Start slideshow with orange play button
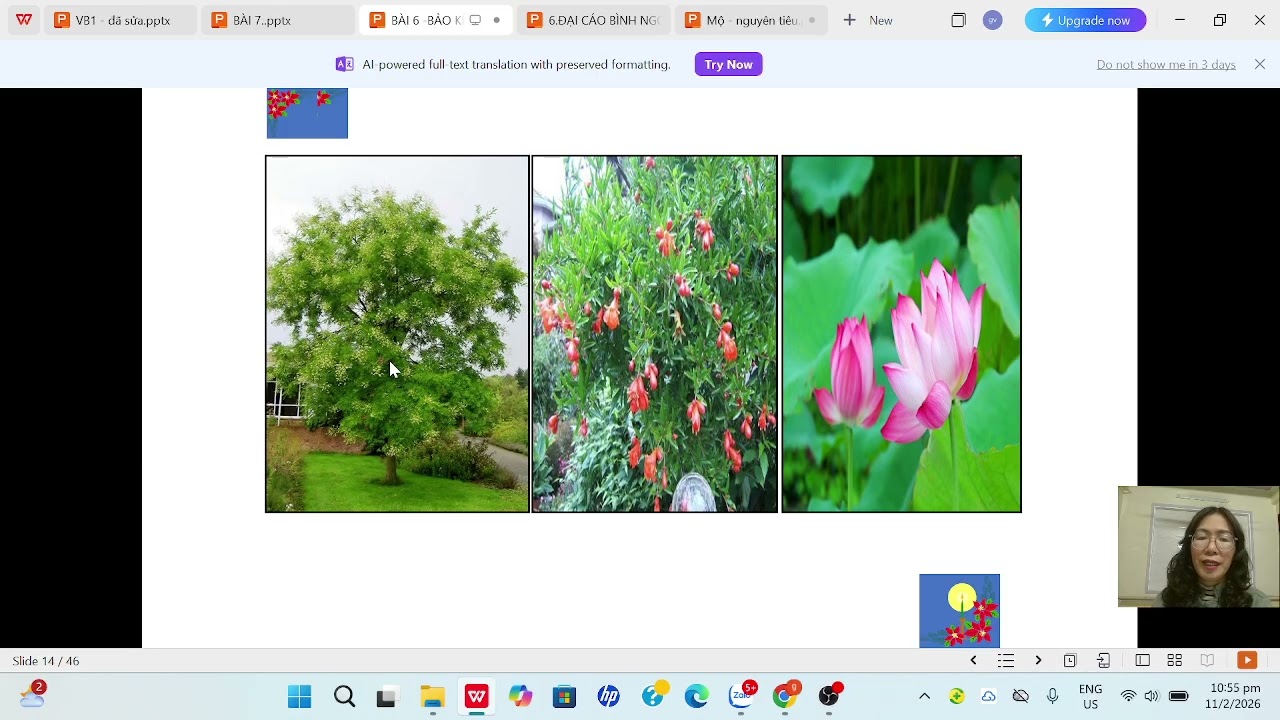 (1247, 660)
